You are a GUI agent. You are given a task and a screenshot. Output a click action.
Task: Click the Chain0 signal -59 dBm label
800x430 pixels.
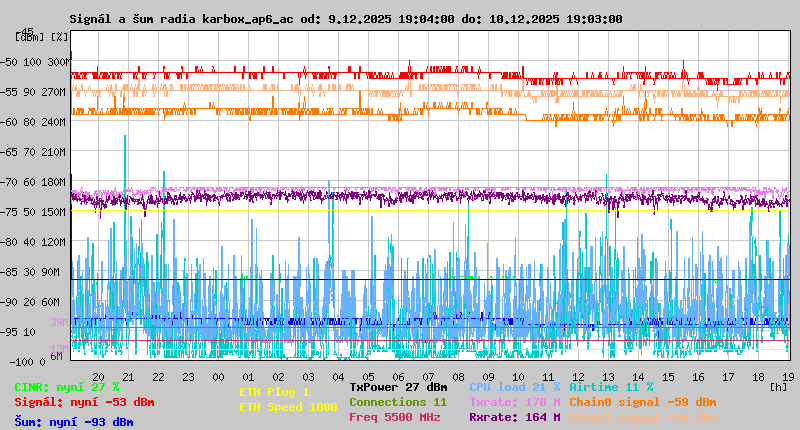coord(642,402)
